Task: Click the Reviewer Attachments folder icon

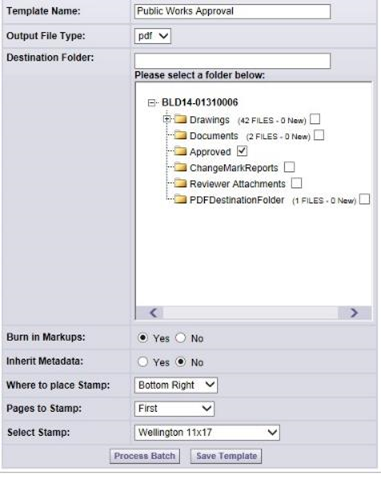Action: [x=180, y=183]
